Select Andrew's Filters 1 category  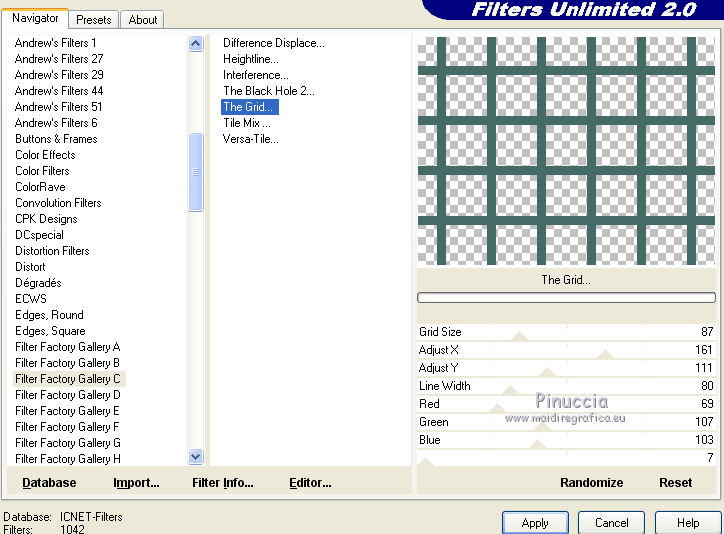tap(55, 43)
